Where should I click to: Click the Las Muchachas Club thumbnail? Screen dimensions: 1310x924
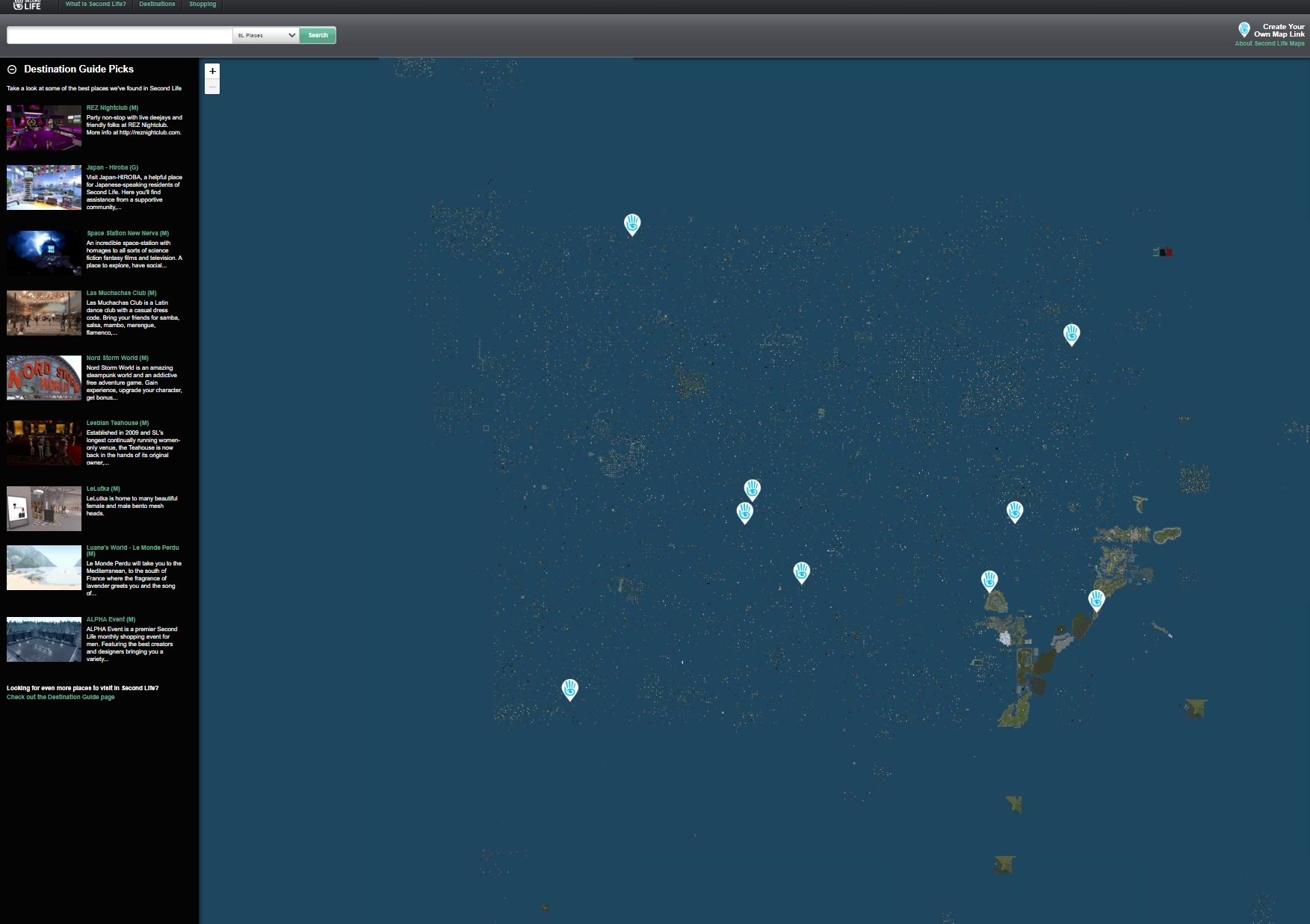point(44,313)
